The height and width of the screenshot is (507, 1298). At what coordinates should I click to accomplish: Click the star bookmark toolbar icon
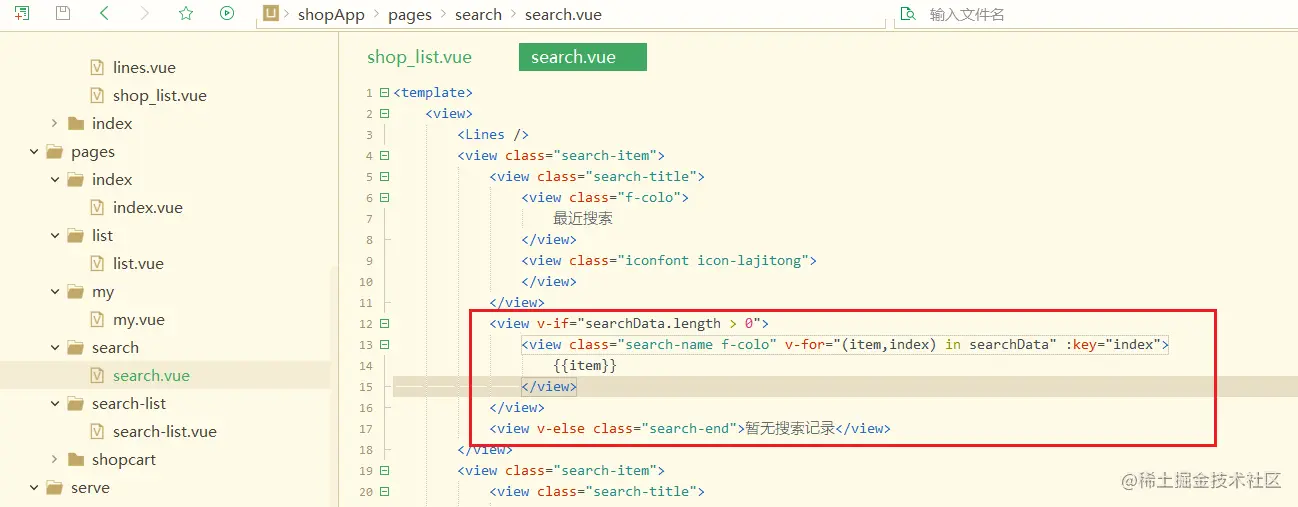pyautogui.click(x=185, y=13)
